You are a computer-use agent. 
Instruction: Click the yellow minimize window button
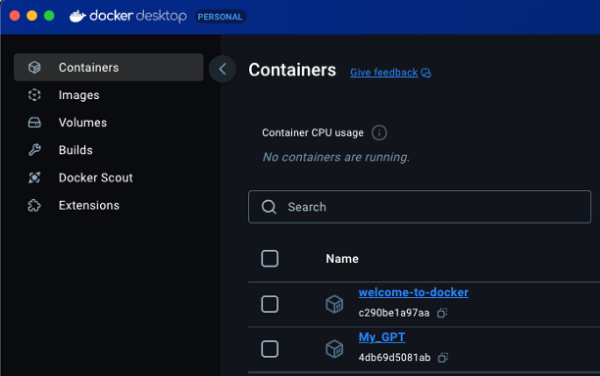(32, 16)
